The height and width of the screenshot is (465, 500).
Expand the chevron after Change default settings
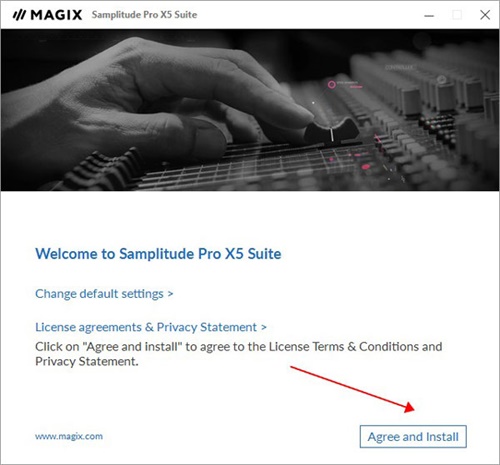[170, 294]
